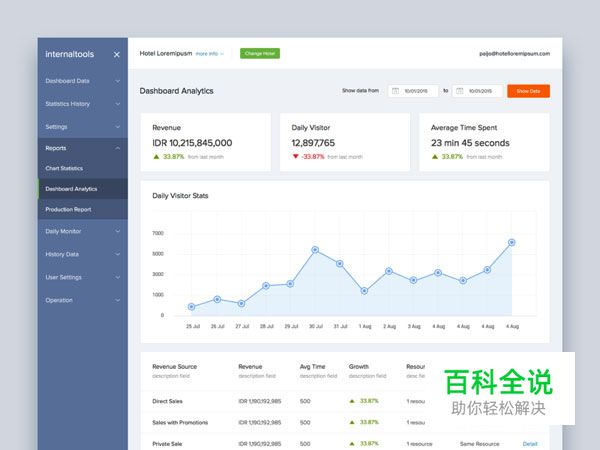Click the orange Show Data button
The height and width of the screenshot is (450, 600).
pos(528,91)
